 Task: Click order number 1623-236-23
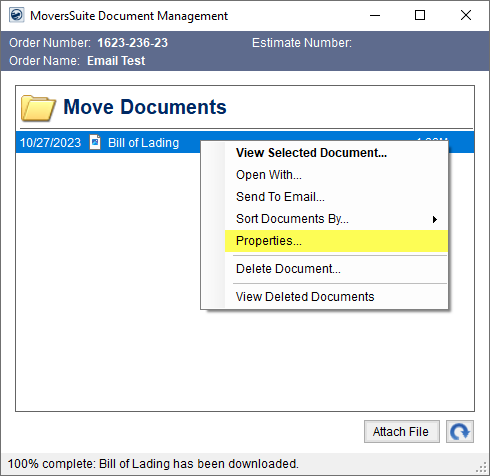click(x=132, y=43)
